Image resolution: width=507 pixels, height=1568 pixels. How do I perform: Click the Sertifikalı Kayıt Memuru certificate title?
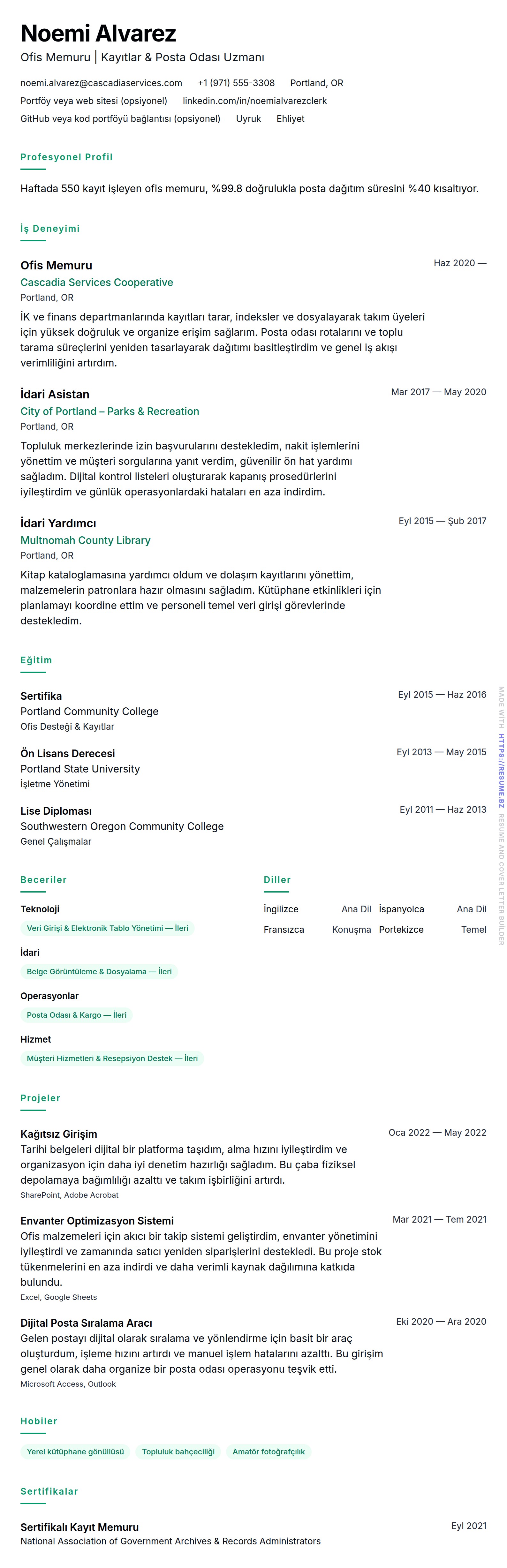(80, 1527)
